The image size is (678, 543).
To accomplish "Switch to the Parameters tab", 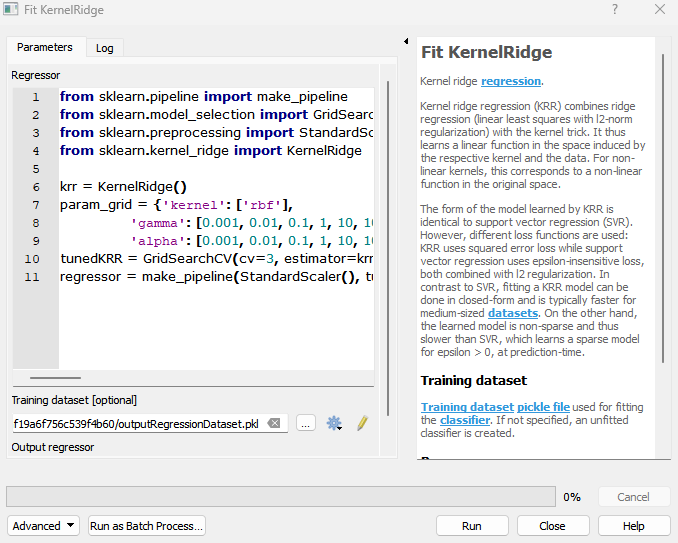I will [x=45, y=47].
